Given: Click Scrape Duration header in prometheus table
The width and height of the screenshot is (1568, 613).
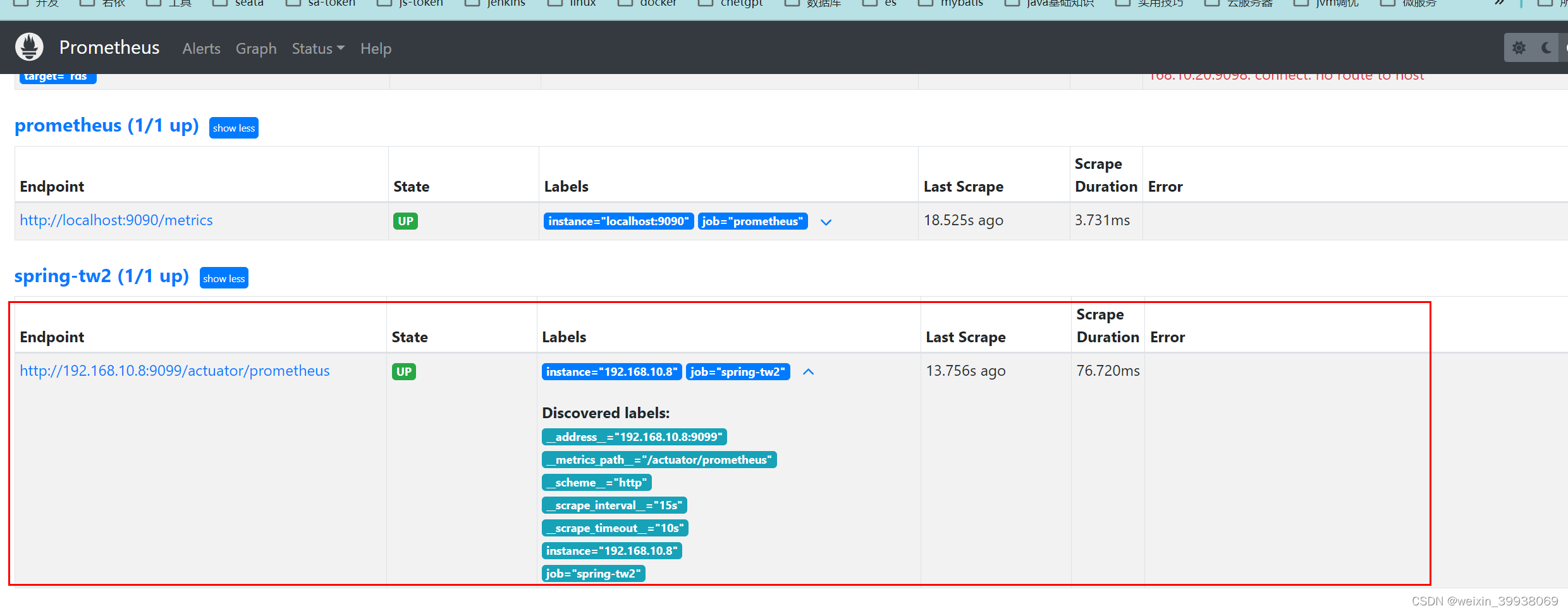Looking at the screenshot, I should pos(1106,175).
